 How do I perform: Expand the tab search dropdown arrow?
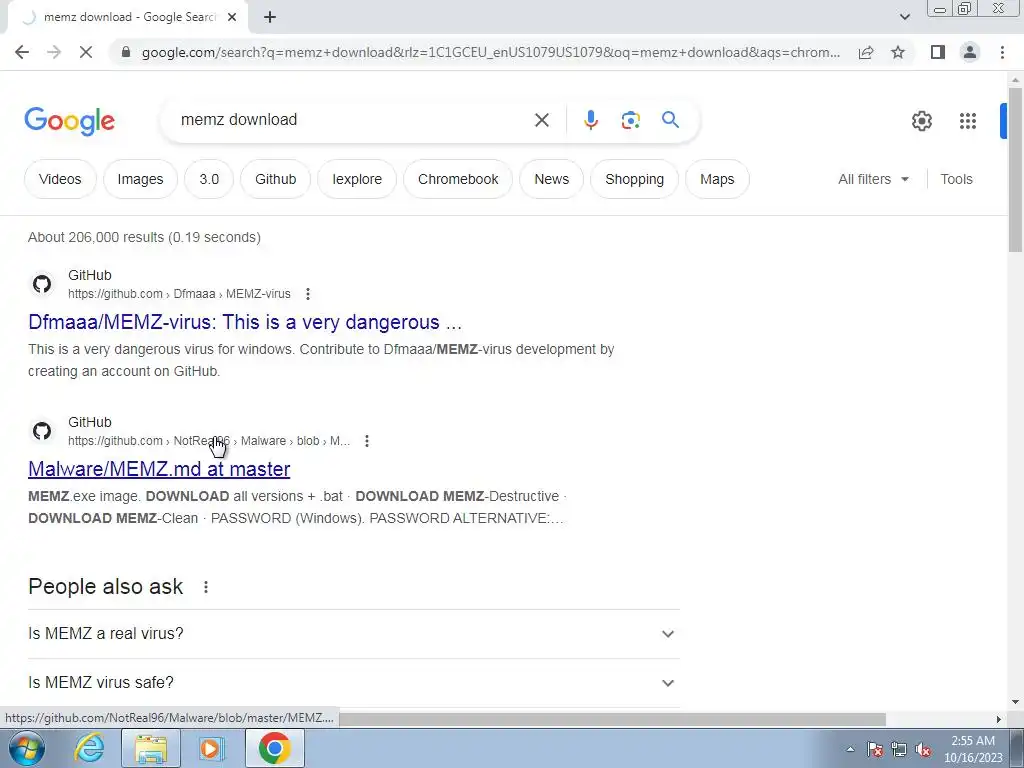904,17
